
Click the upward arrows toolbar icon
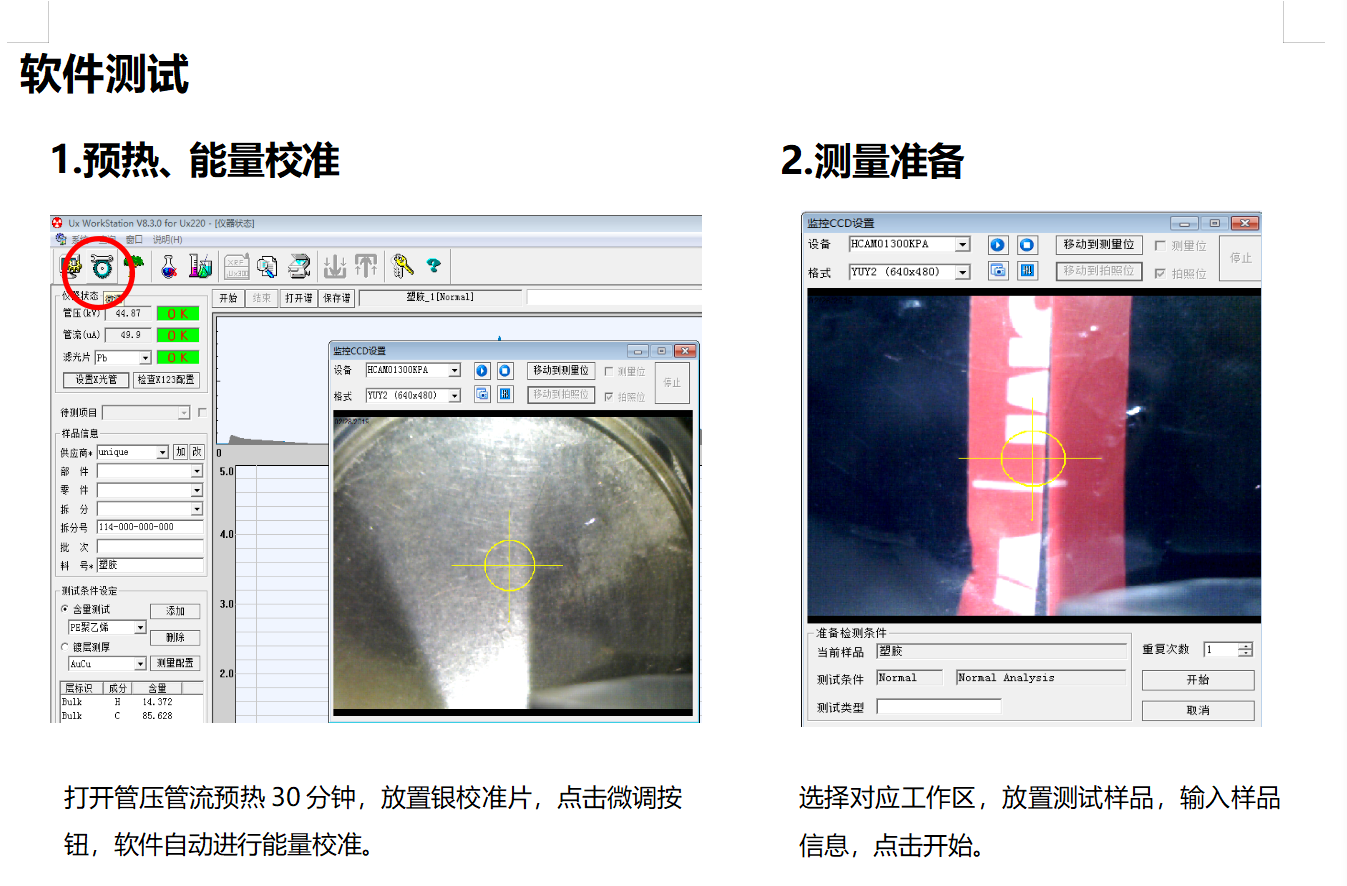pyautogui.click(x=367, y=266)
